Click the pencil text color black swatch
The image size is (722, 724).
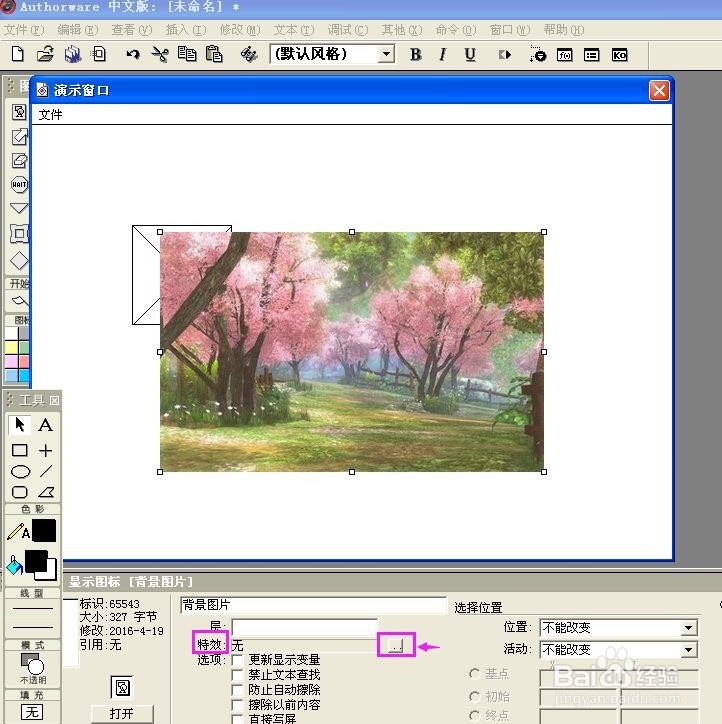tap(44, 531)
